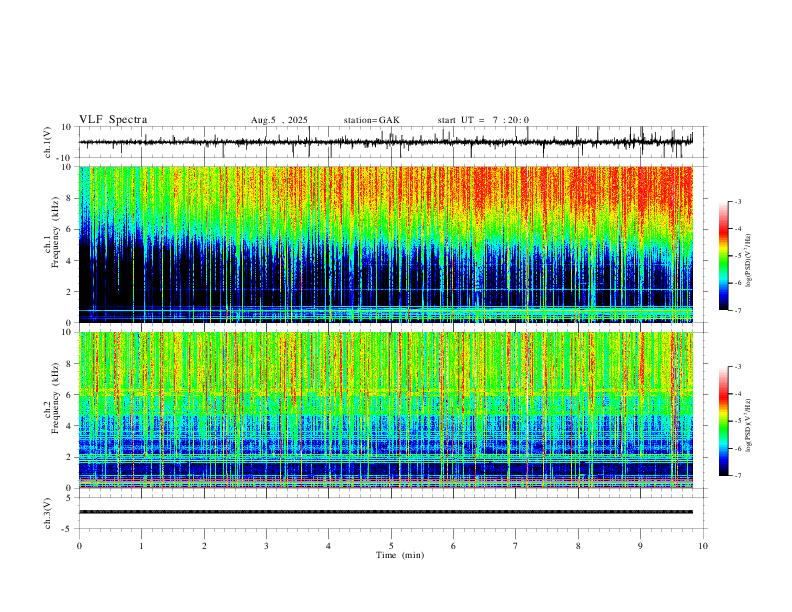The width and height of the screenshot is (792, 612).
Task: Click the 'station=GAK' label
Action: point(371,120)
